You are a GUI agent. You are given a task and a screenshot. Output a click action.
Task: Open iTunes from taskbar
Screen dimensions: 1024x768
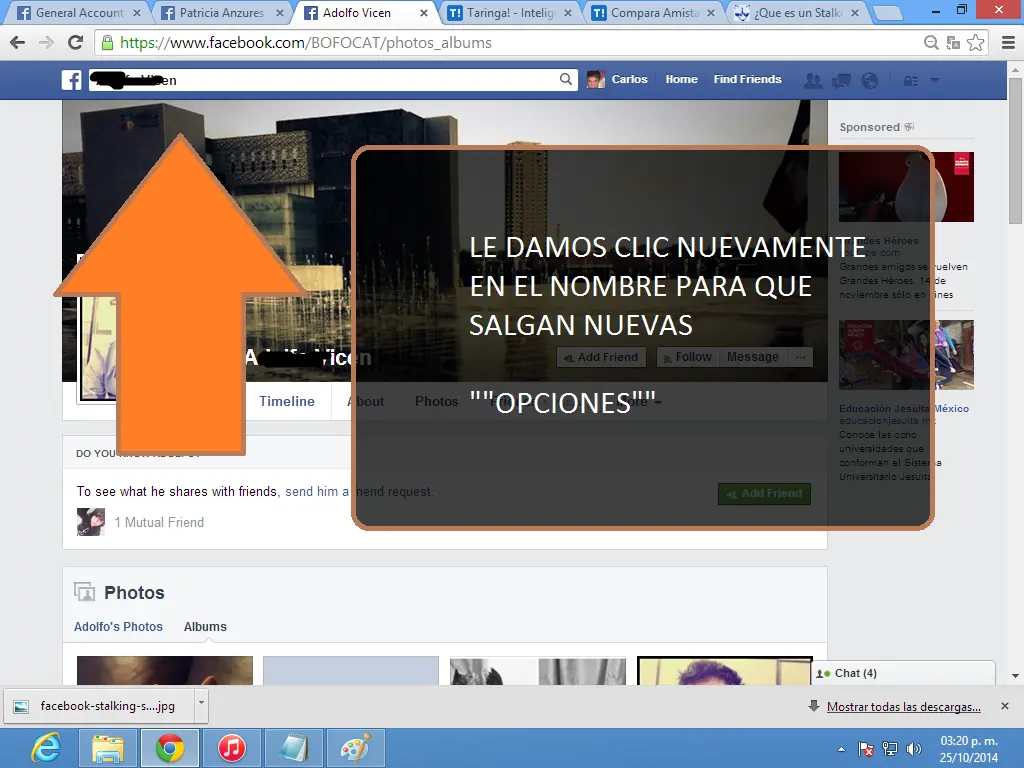232,748
